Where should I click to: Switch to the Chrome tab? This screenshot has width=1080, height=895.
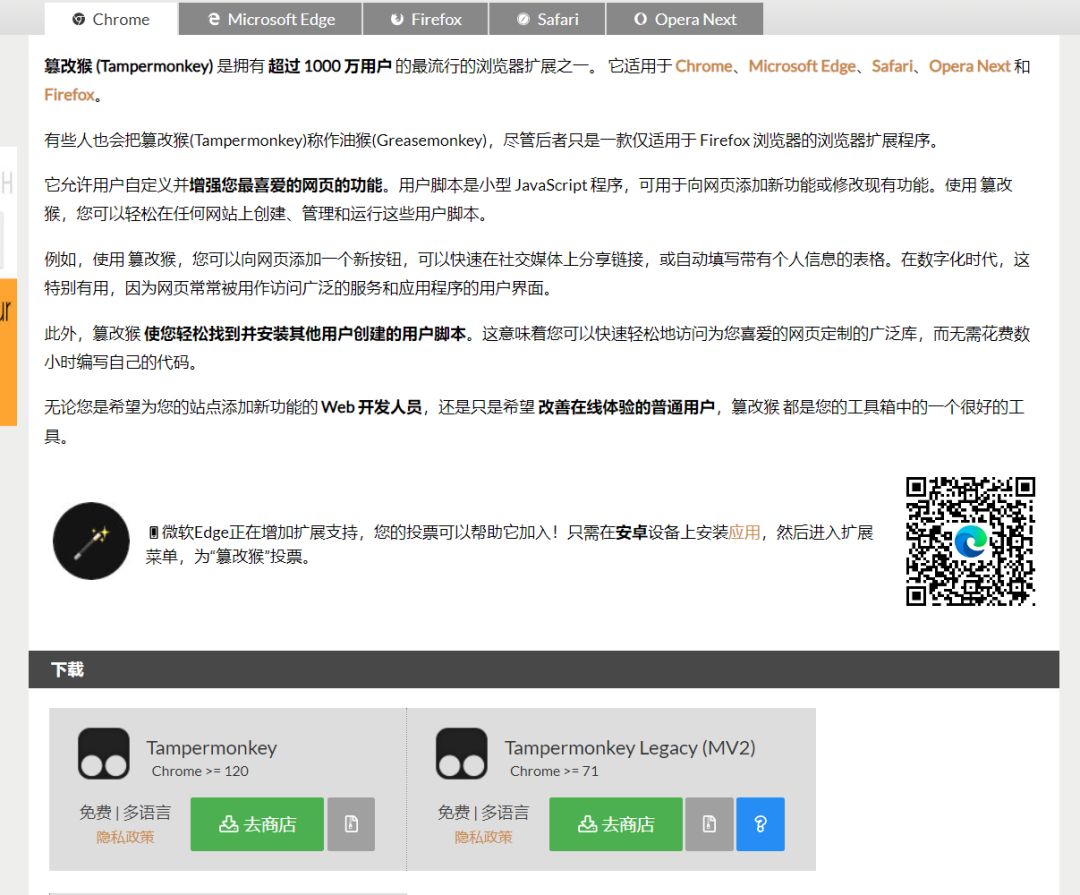click(111, 19)
